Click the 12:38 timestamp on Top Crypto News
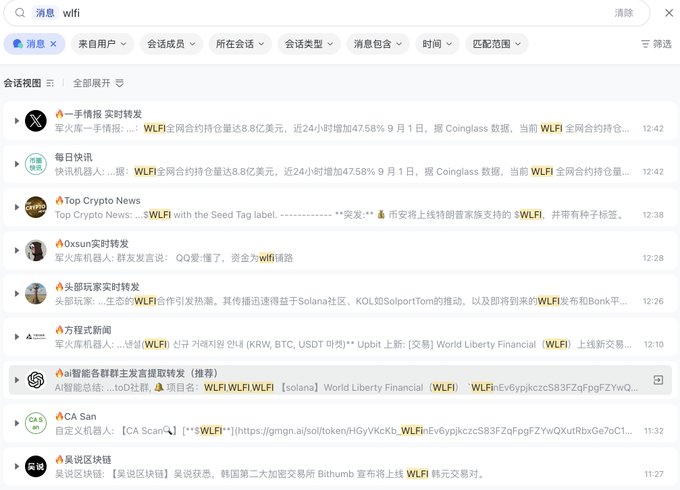 [x=653, y=215]
